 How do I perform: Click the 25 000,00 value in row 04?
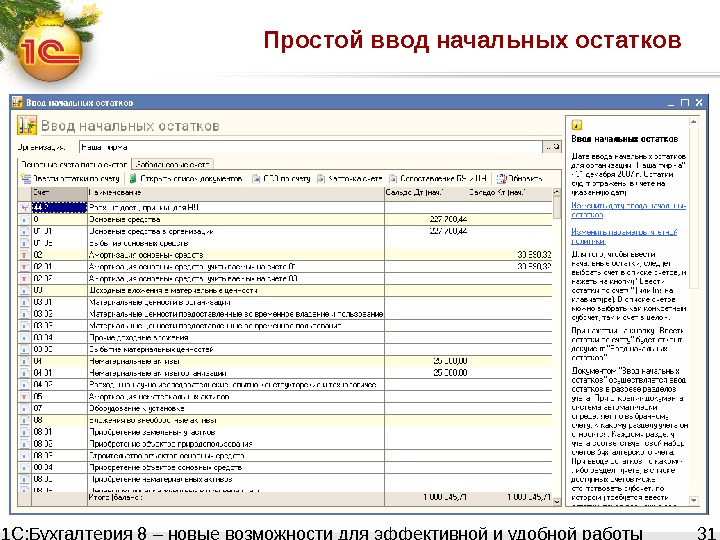click(450, 361)
